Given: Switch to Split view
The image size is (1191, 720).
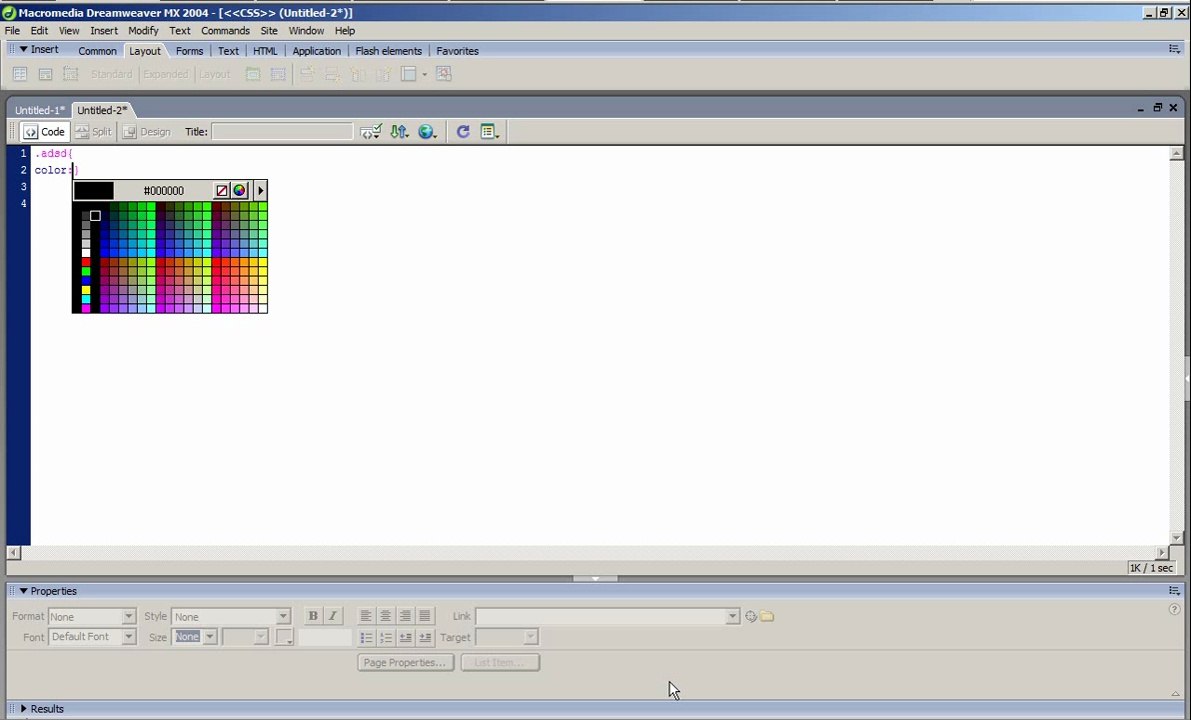Looking at the screenshot, I should pyautogui.click(x=93, y=131).
